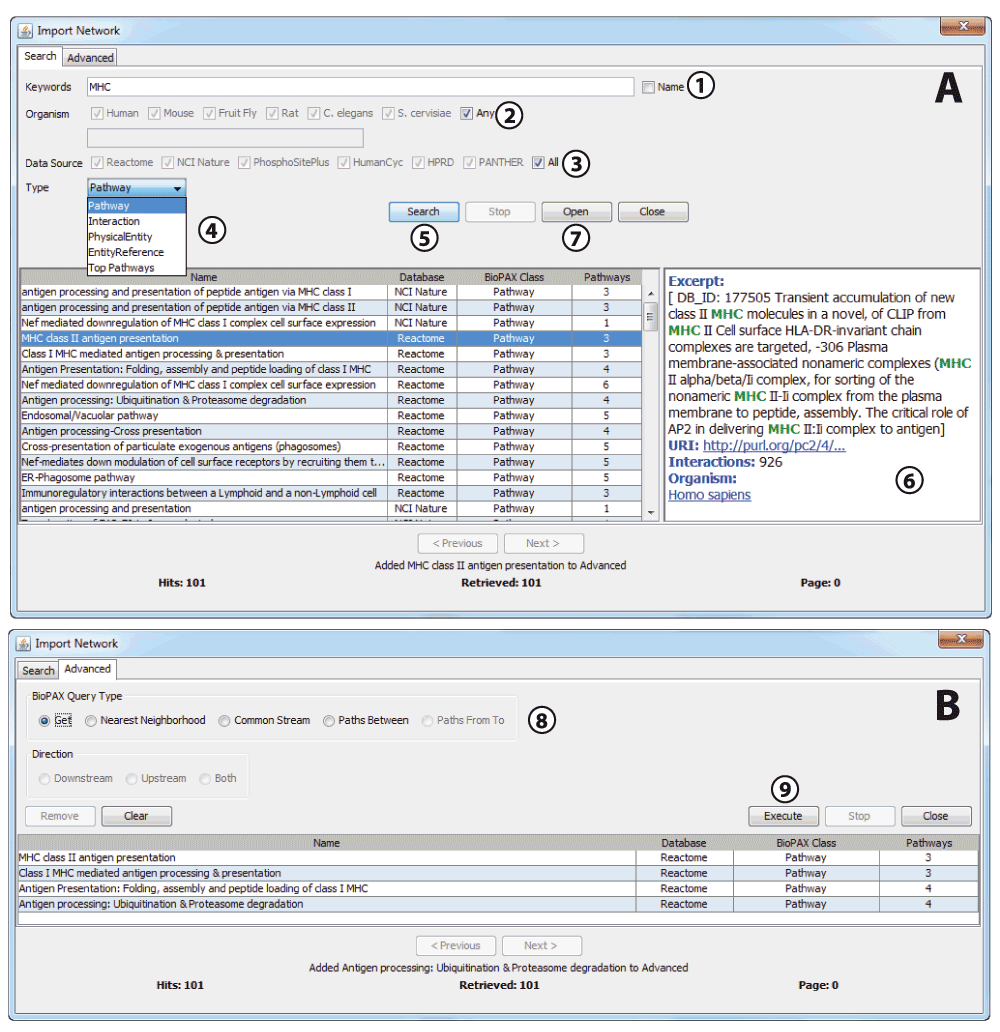1000x1032 pixels.
Task: Click the empty organism text field below the Organism checkboxes
Action: [225, 138]
